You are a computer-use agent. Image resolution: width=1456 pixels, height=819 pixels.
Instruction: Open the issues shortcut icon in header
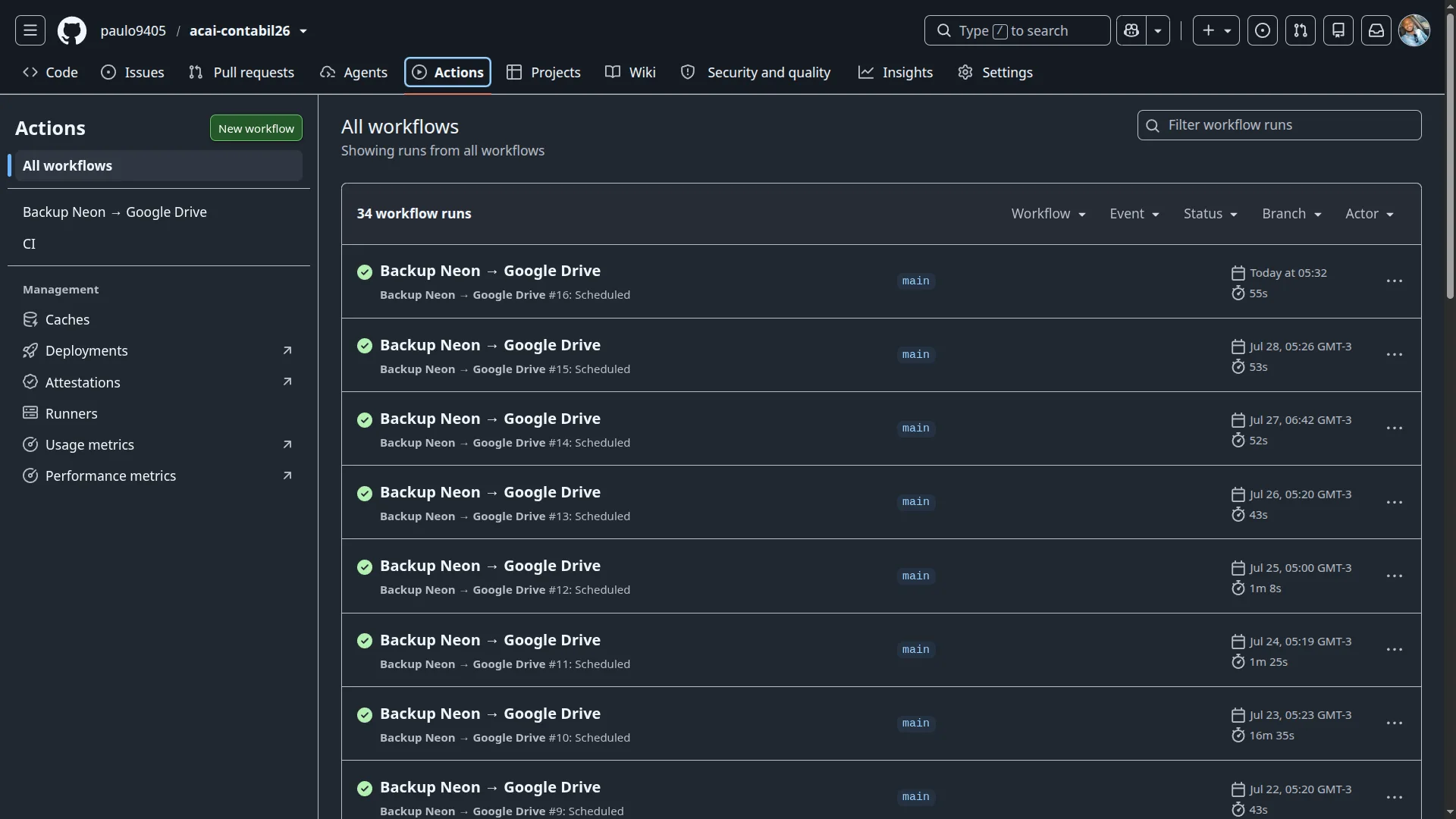click(1263, 30)
